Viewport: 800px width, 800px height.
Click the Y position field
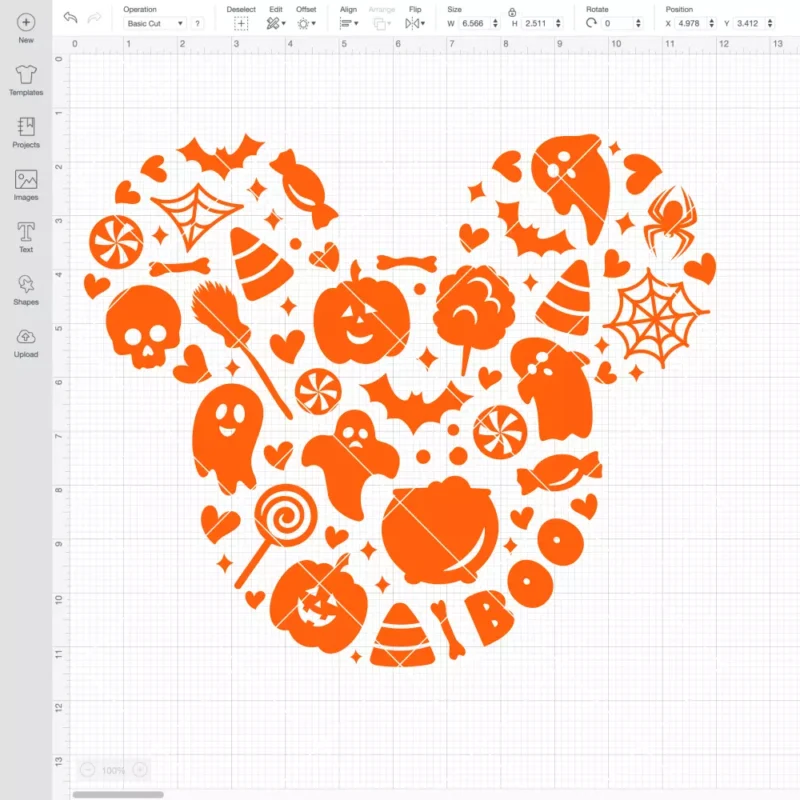[749, 23]
